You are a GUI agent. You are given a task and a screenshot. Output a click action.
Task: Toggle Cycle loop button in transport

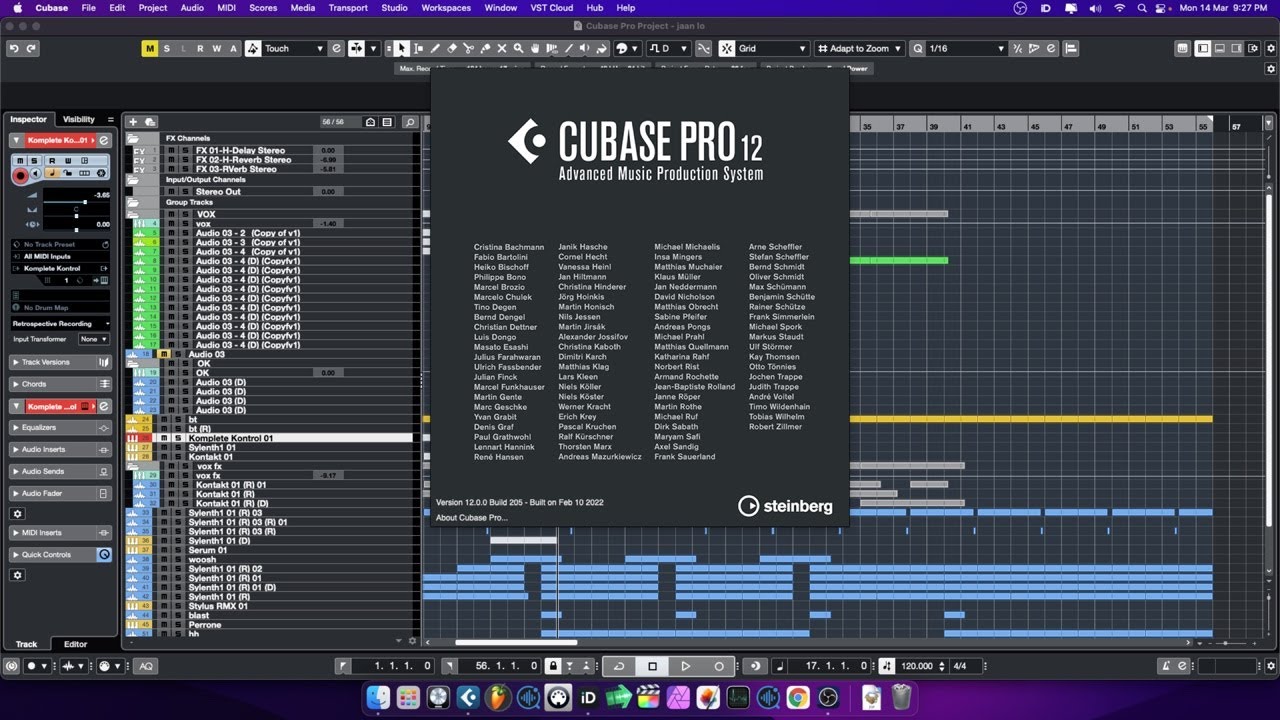[x=618, y=666]
